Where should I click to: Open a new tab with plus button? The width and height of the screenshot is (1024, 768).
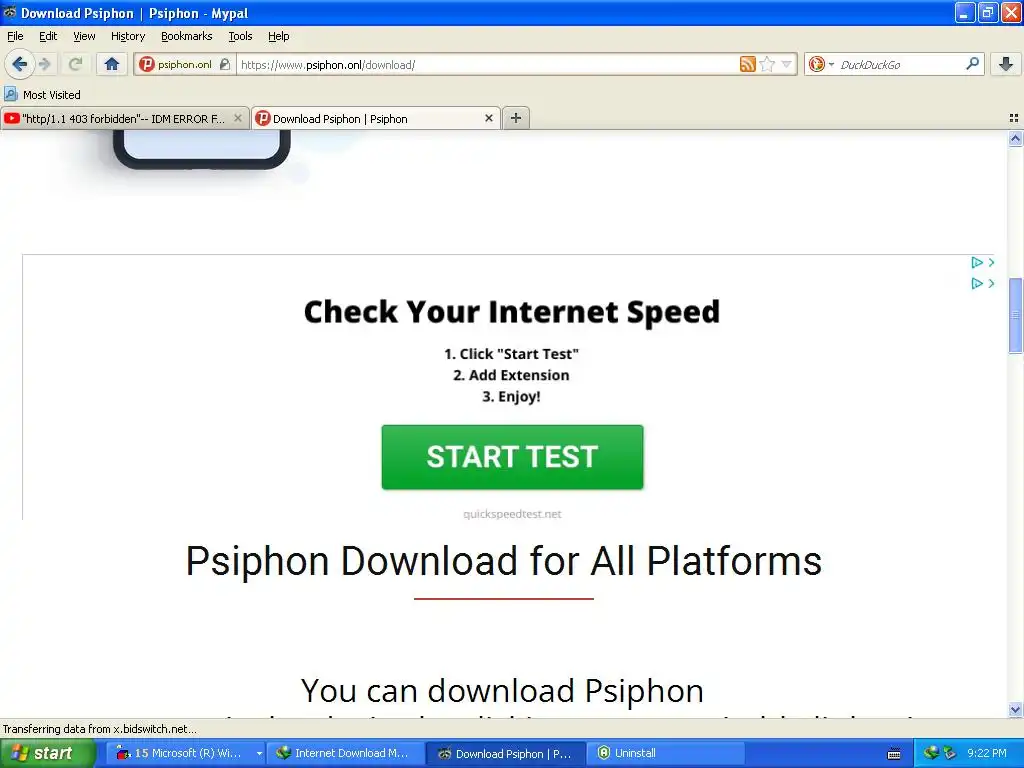[x=516, y=118]
